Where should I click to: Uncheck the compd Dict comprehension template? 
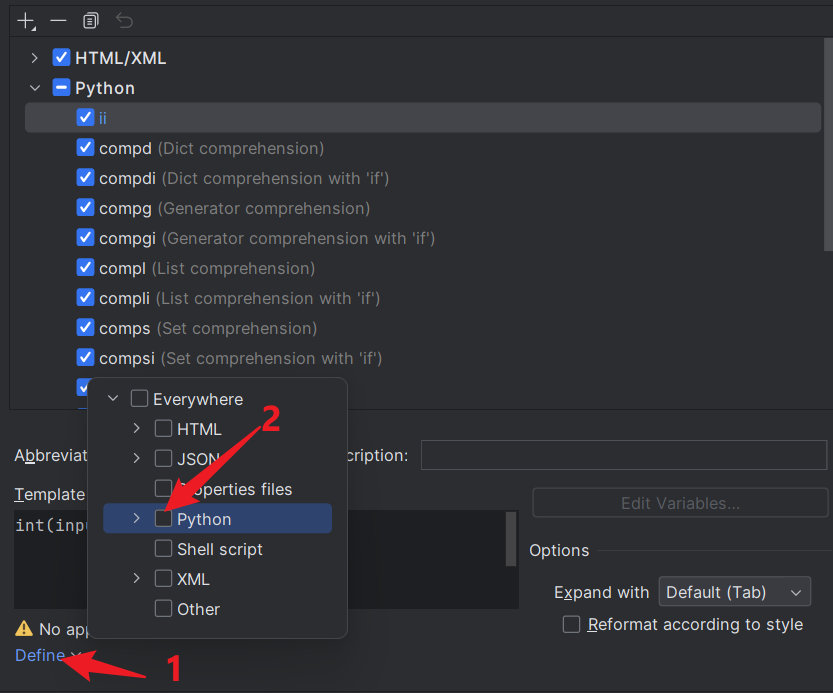[86, 148]
